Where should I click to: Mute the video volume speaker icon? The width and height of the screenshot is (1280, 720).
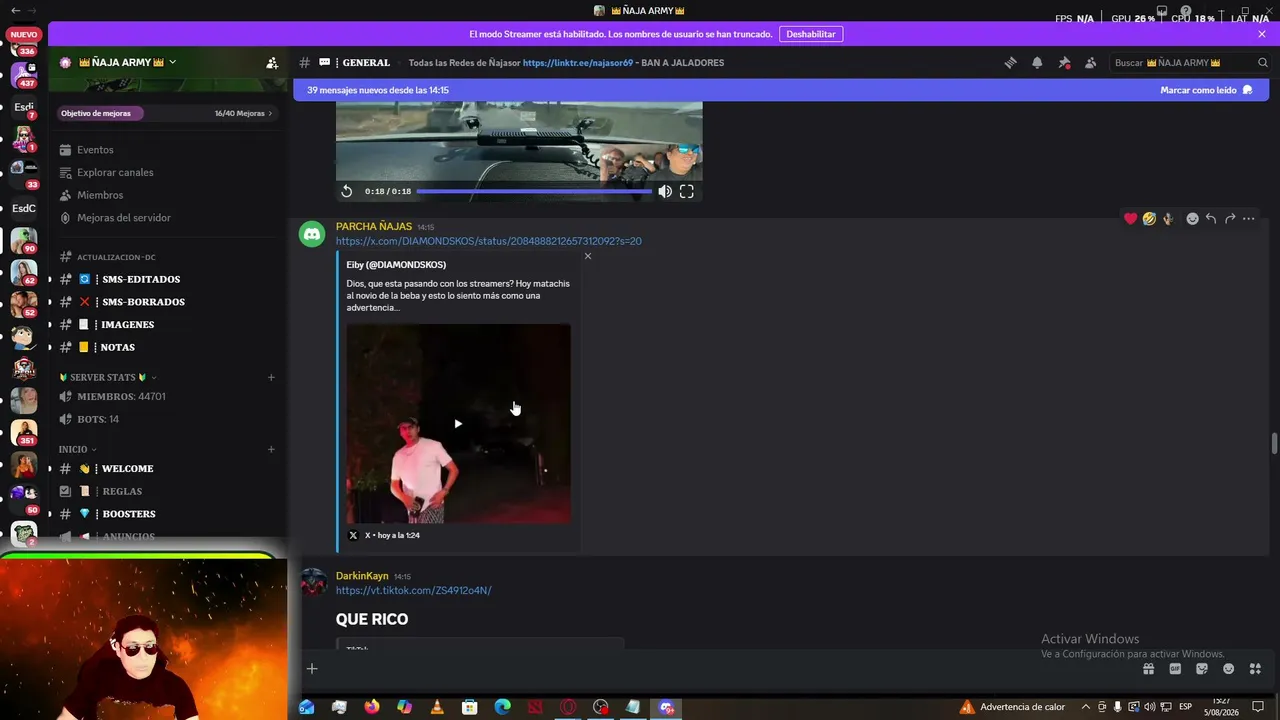click(x=665, y=191)
